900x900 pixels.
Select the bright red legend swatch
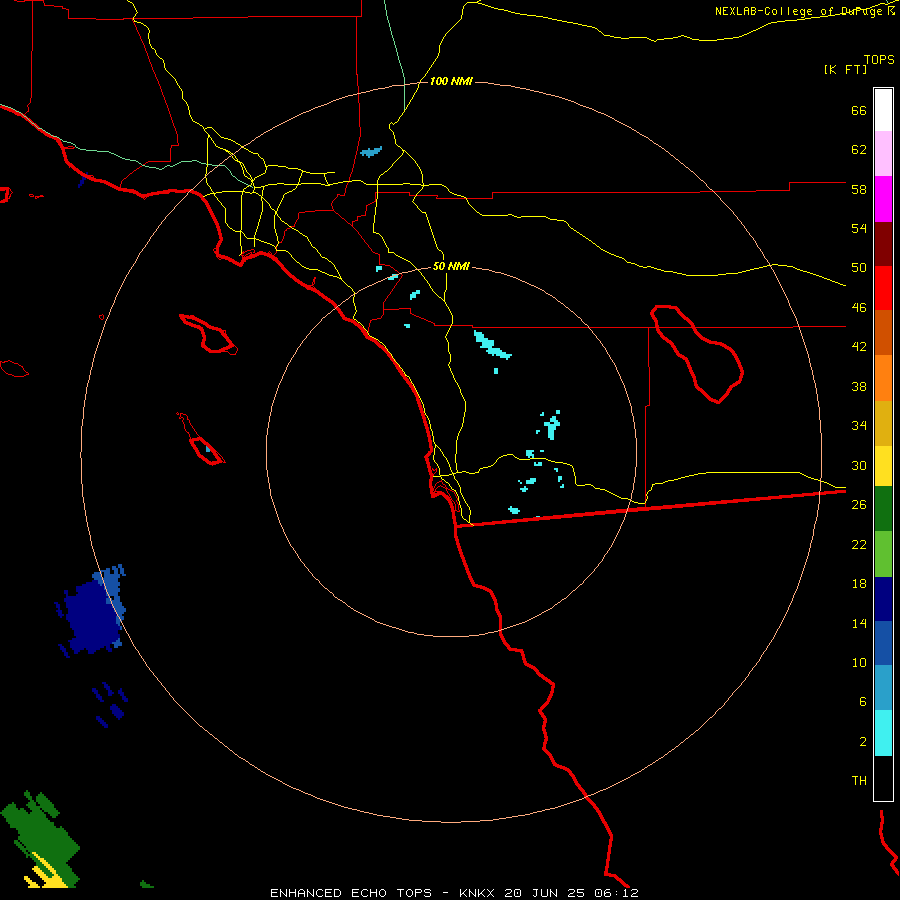pyautogui.click(x=883, y=288)
